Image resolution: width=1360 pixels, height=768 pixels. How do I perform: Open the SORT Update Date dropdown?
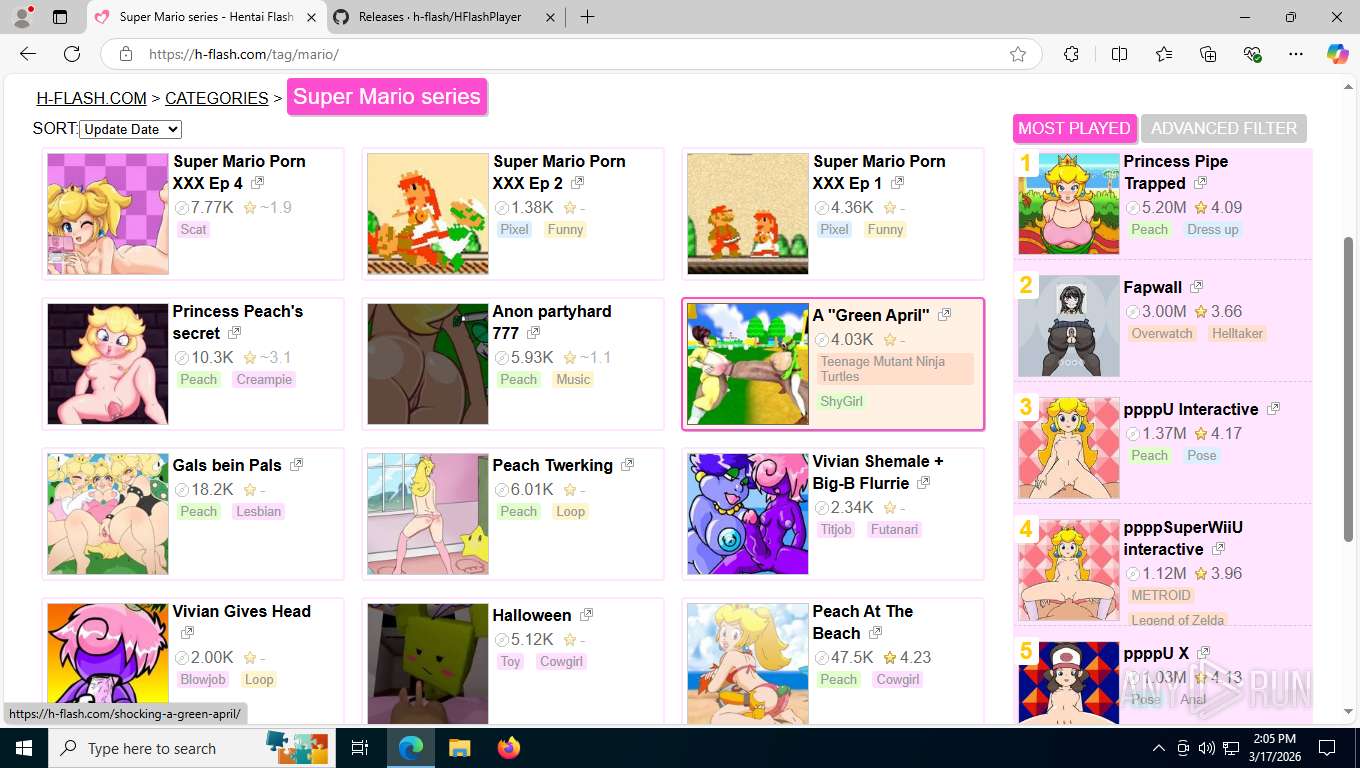(x=130, y=129)
